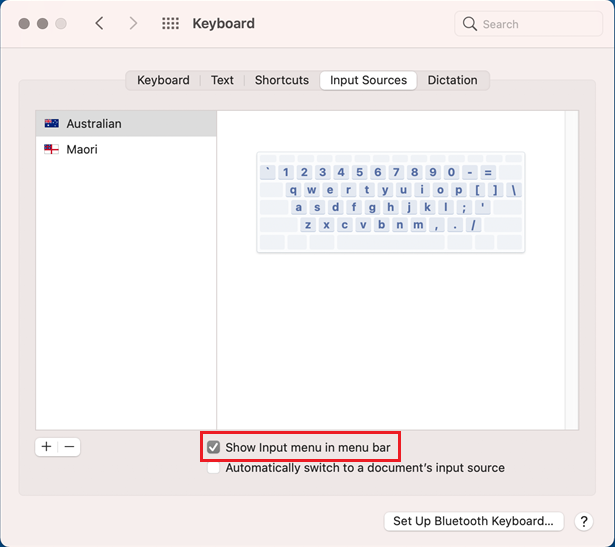Go to the Shortcuts tab
This screenshot has height=547, width=615.
coord(281,80)
